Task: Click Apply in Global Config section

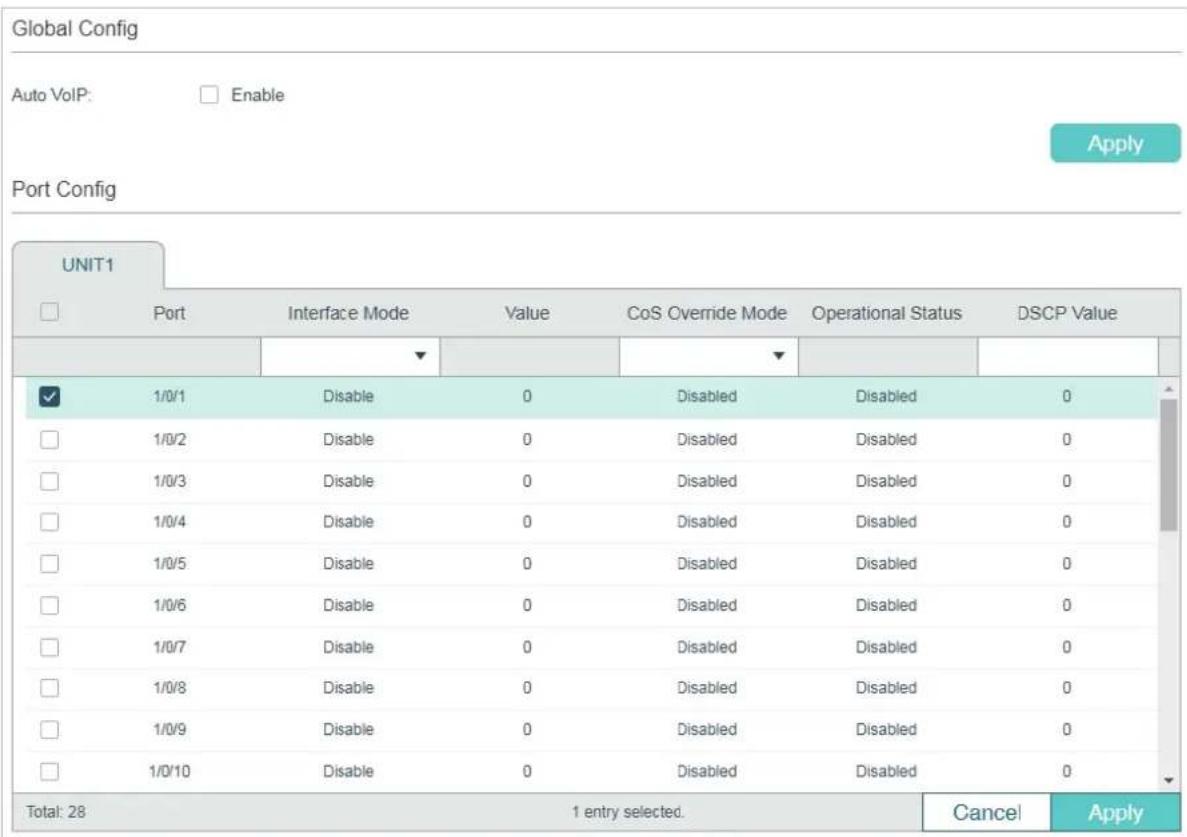Action: point(1114,143)
